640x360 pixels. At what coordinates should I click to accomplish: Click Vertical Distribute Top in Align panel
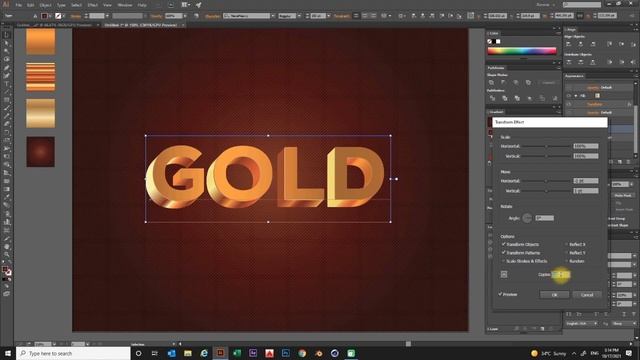(569, 62)
